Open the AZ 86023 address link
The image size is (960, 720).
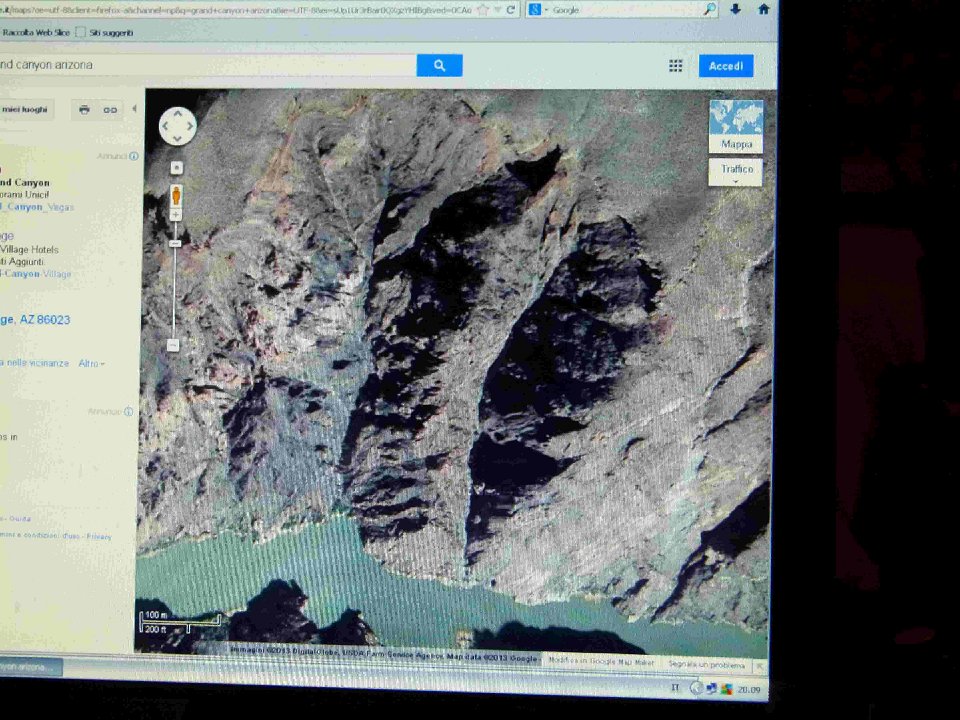35,320
